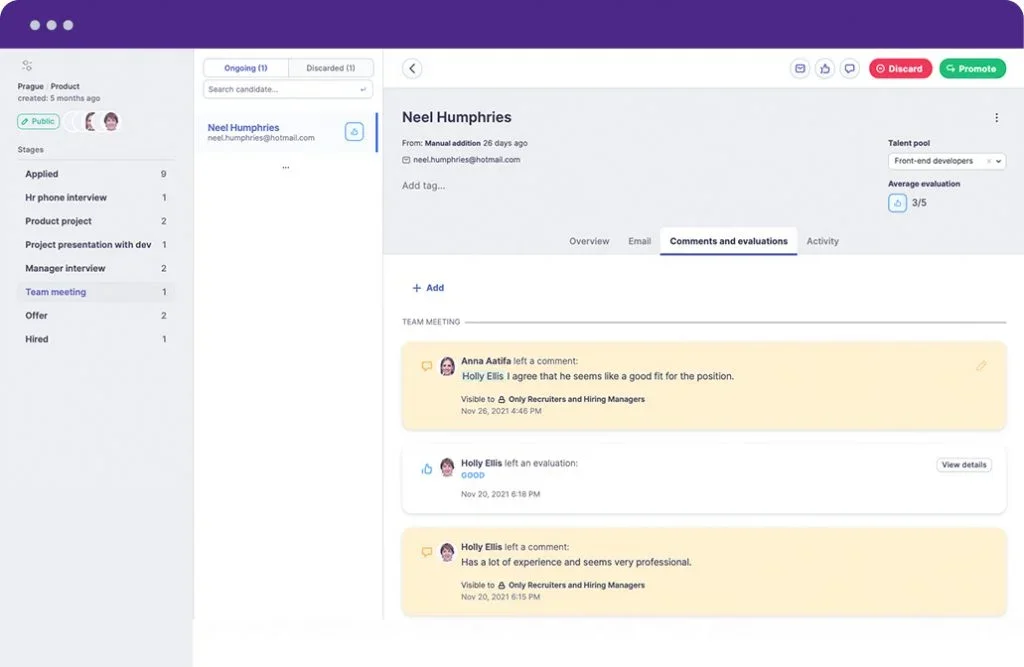Click the workflow settings icon above Prague Product
Viewport: 1024px width, 667px height.
click(27, 65)
